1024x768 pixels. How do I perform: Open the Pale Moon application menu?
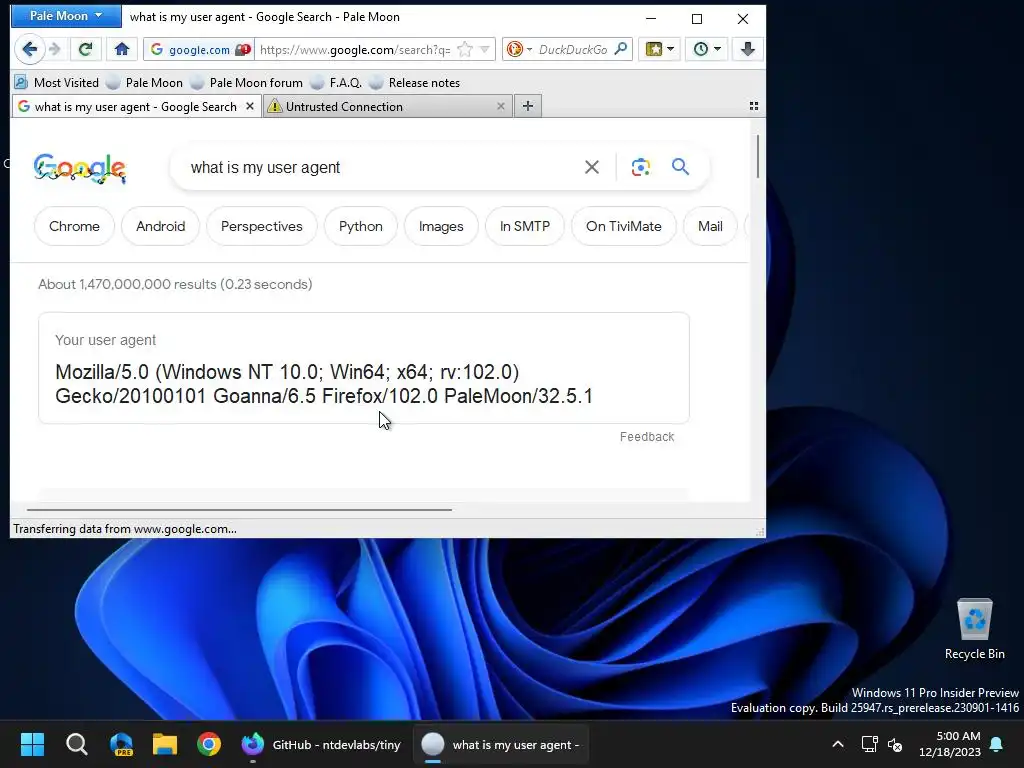coord(66,16)
